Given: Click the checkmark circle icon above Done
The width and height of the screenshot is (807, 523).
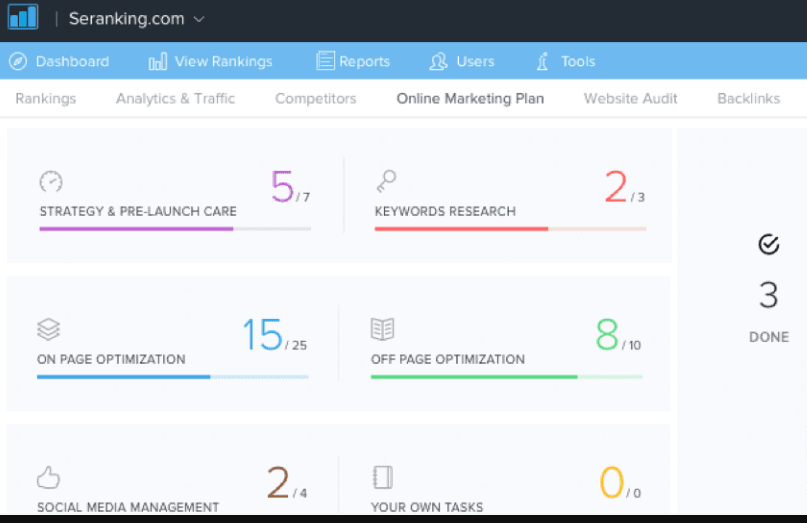Looking at the screenshot, I should [768, 244].
